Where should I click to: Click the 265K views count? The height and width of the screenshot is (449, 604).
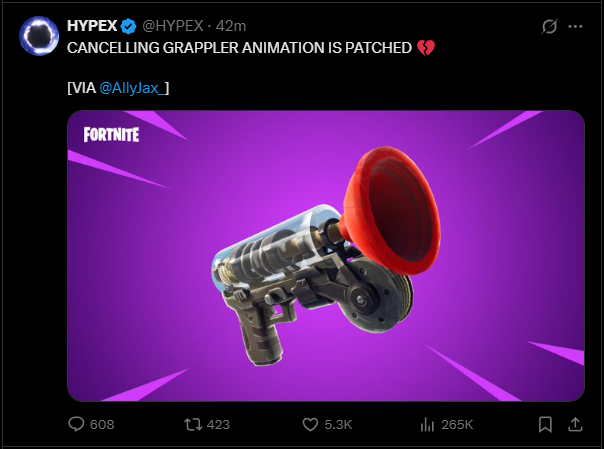457,424
